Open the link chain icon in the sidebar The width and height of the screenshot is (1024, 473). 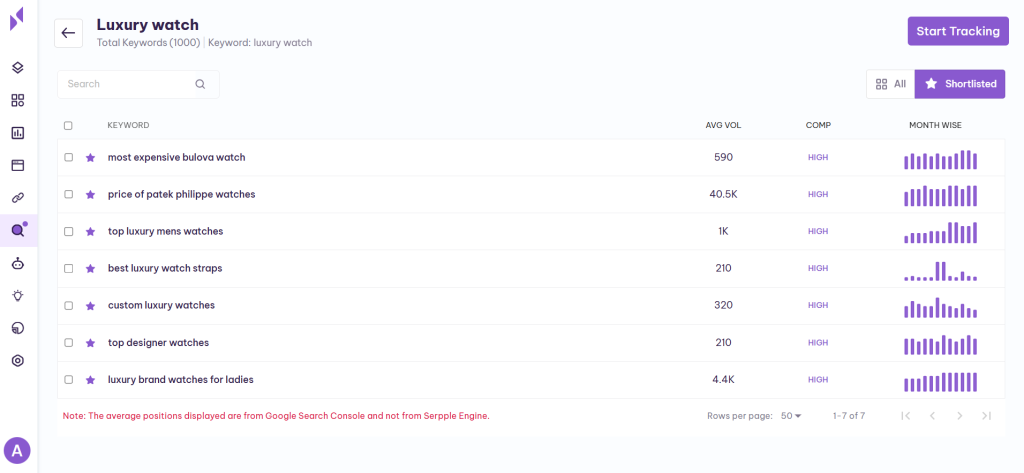pos(18,198)
